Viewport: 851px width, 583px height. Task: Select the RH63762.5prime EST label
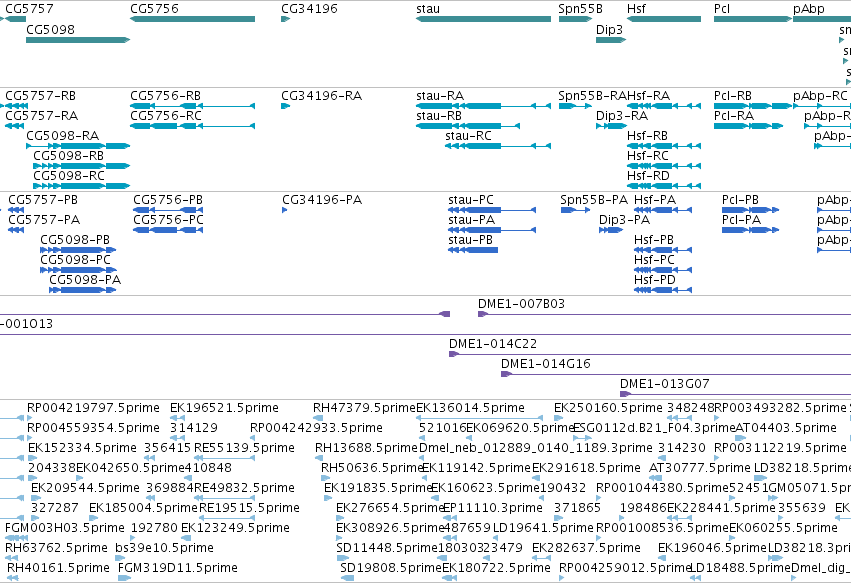coord(56,548)
